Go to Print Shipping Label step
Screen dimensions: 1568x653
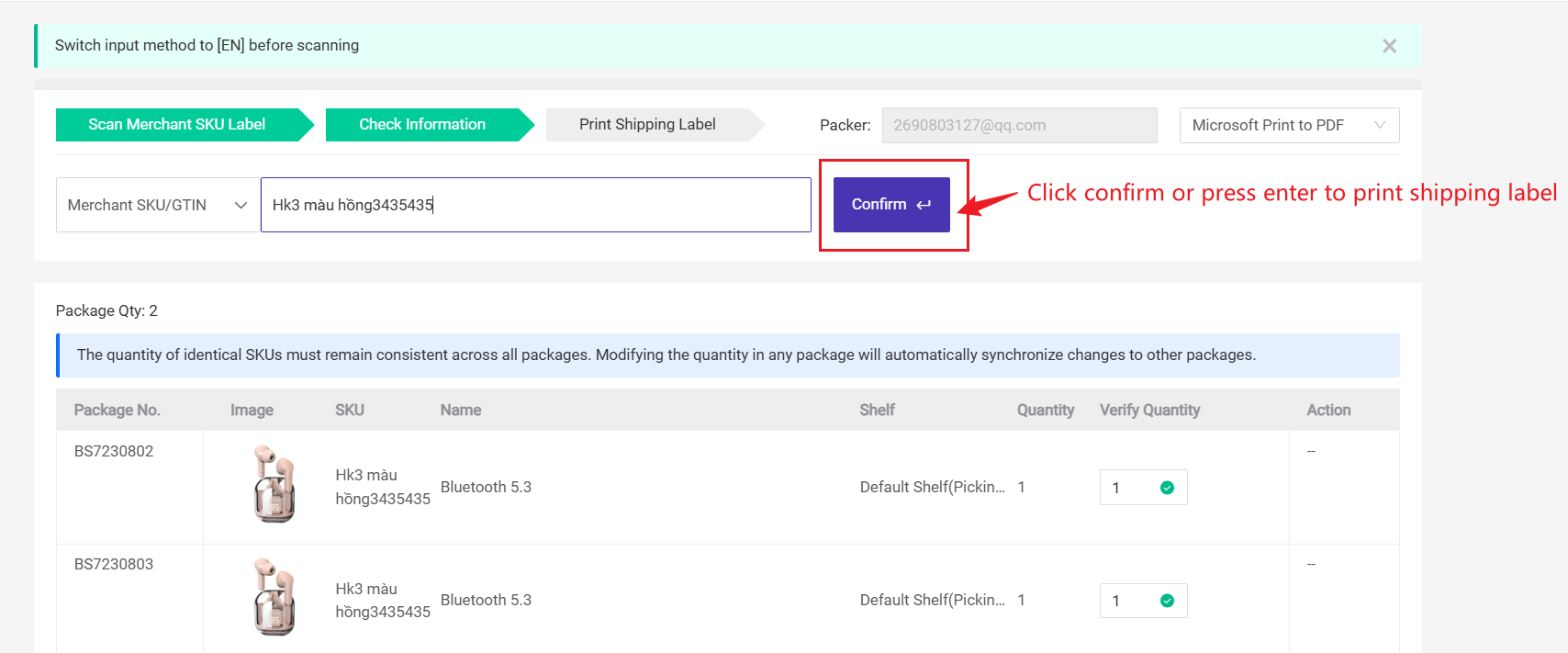(x=655, y=125)
